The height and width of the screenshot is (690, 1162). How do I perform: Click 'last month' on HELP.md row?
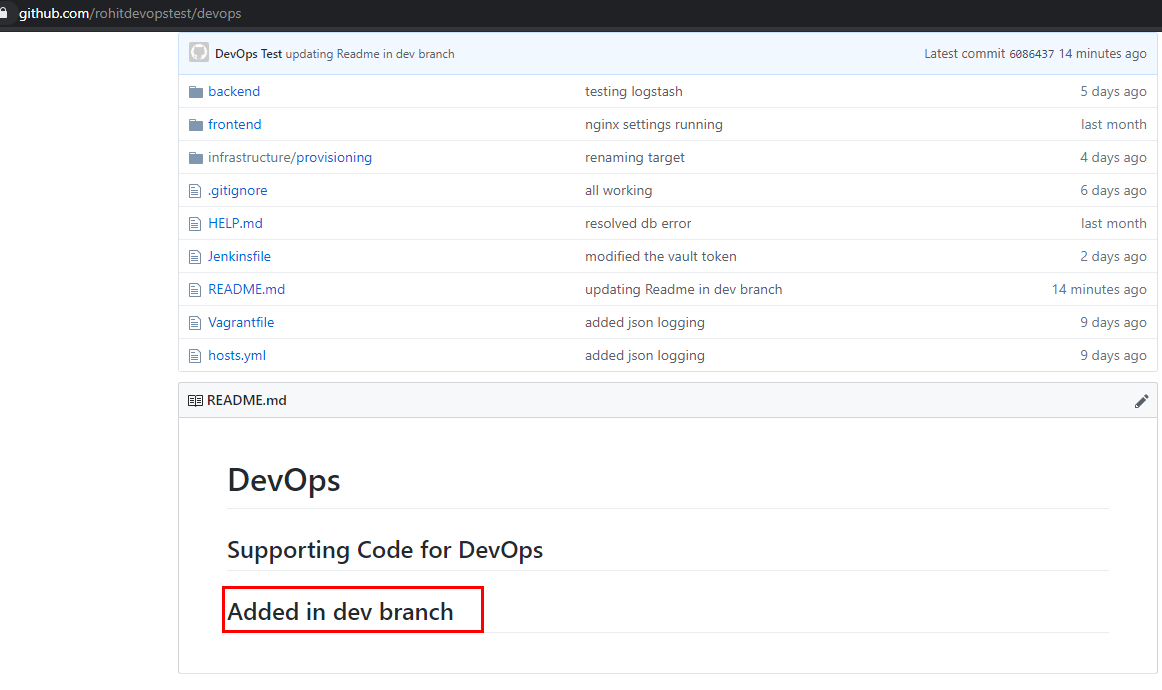click(x=1114, y=223)
